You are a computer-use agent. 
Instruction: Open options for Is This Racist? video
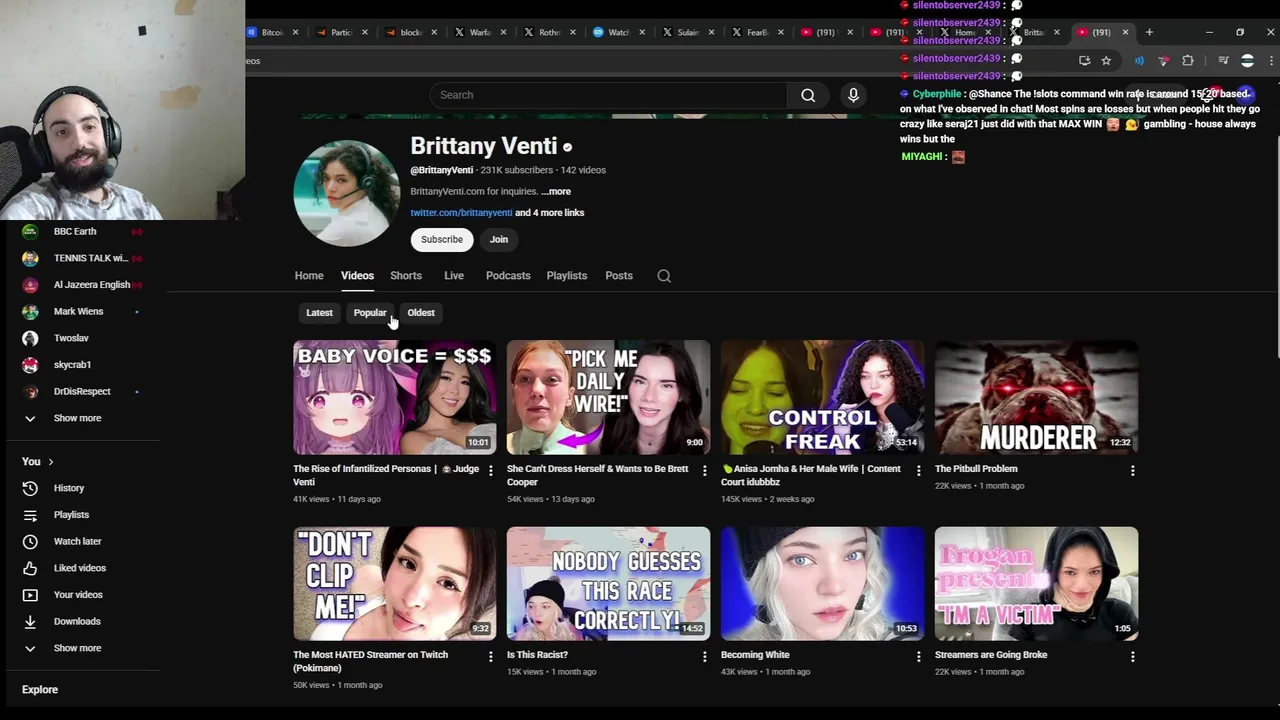click(x=704, y=656)
